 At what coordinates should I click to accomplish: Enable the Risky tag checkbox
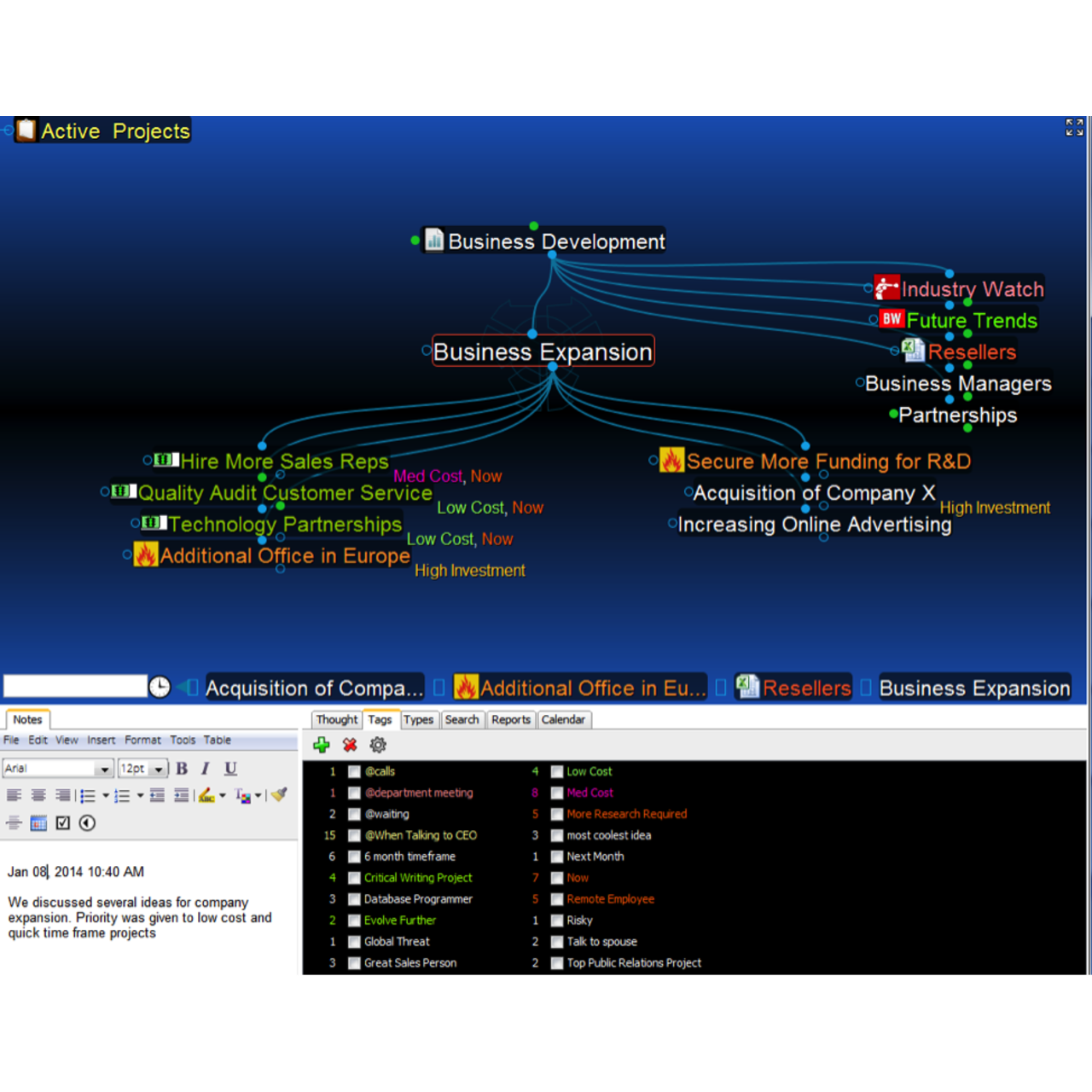[557, 921]
